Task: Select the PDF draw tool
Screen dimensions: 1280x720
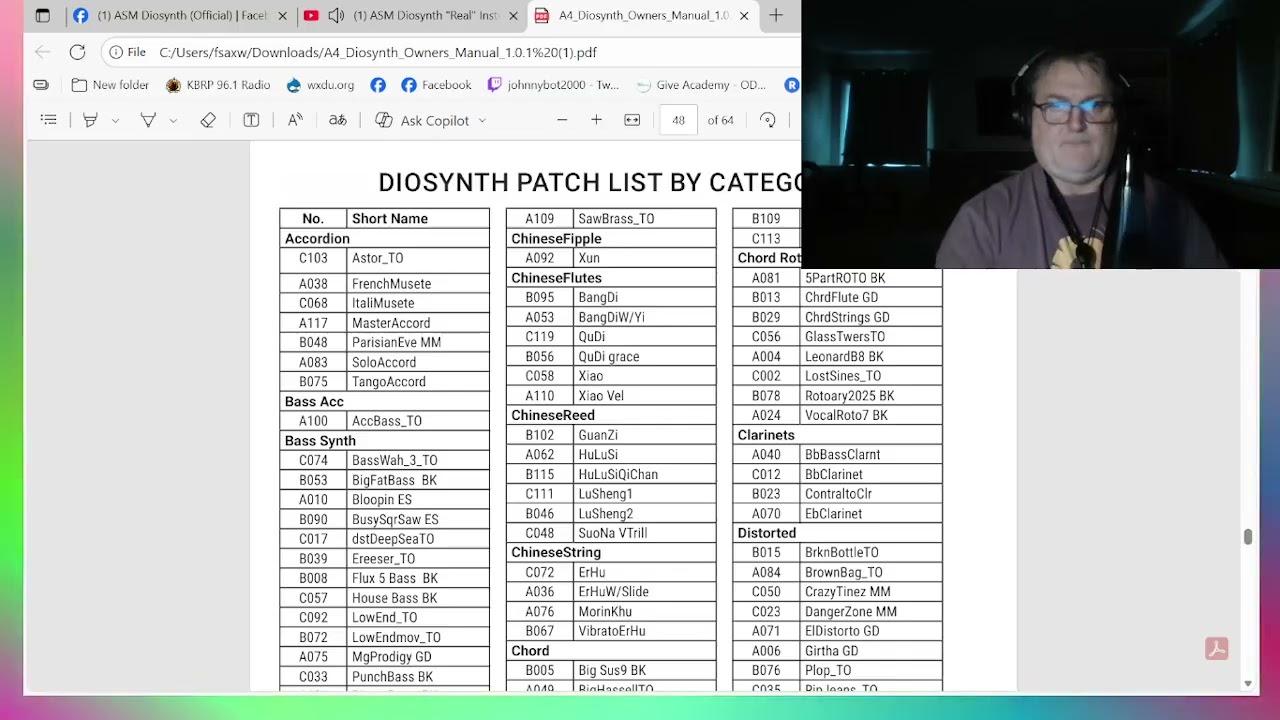Action: coord(148,120)
